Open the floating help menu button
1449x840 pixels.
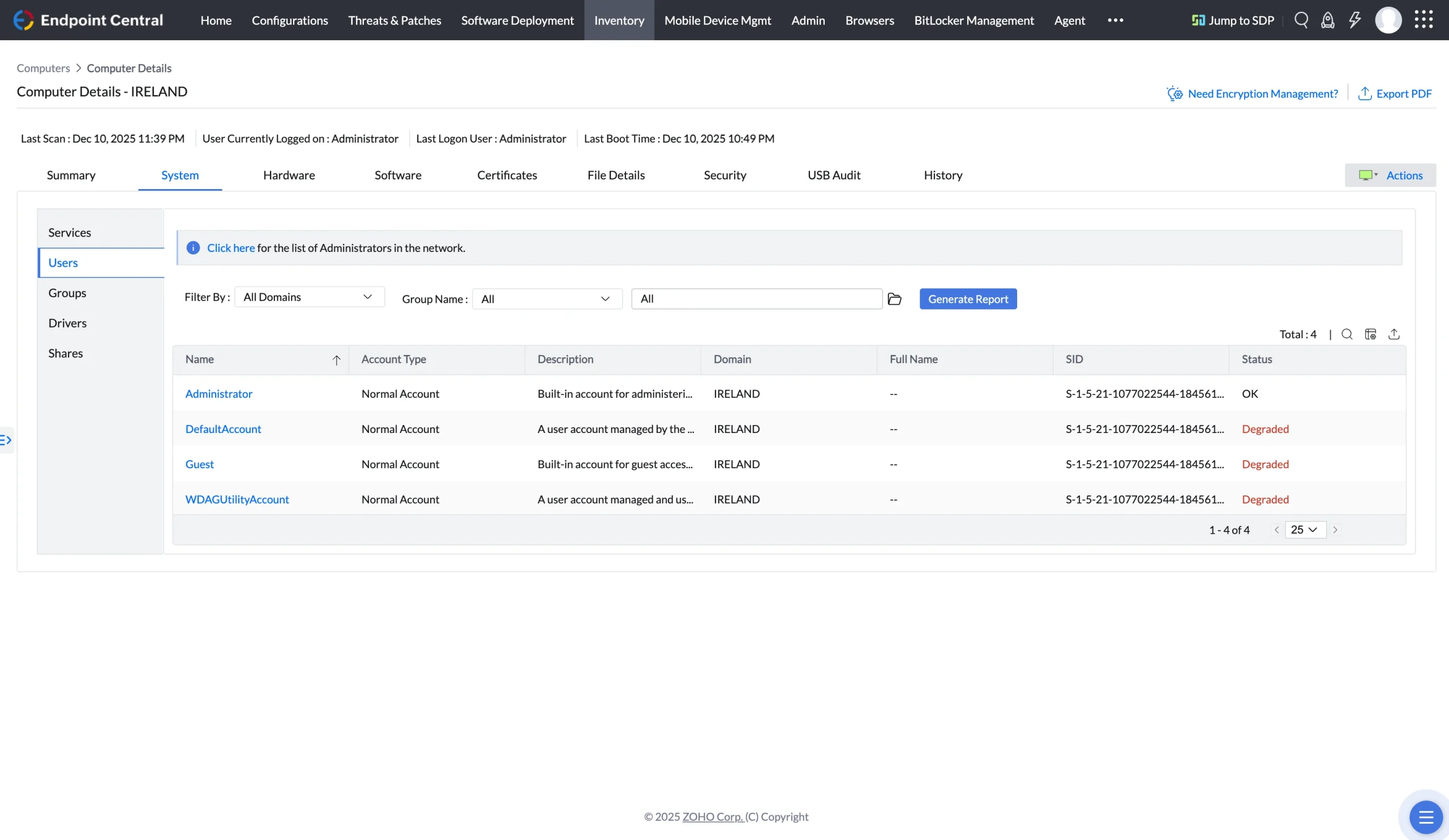tap(1426, 816)
